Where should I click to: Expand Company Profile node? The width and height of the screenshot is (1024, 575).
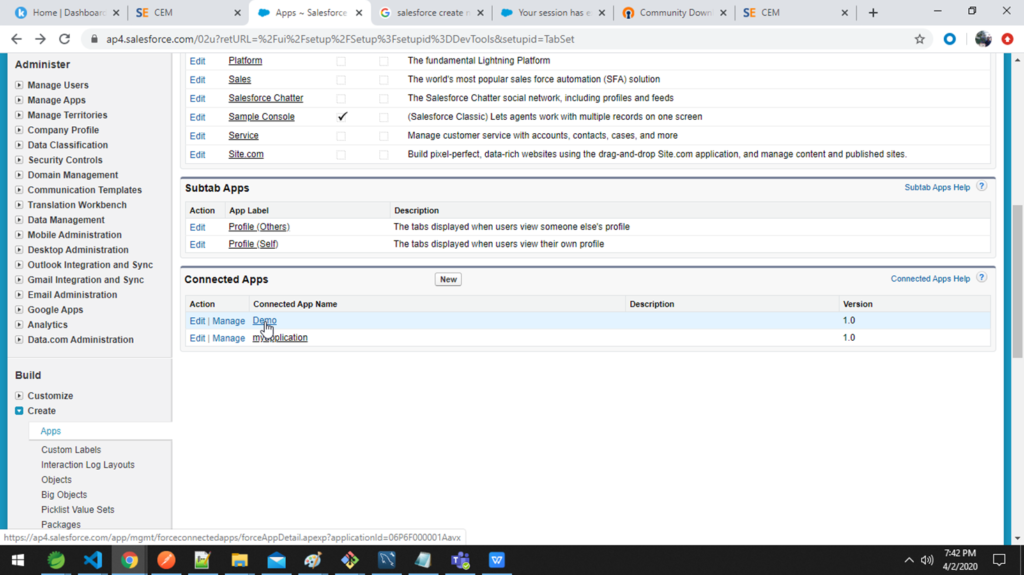(19, 130)
